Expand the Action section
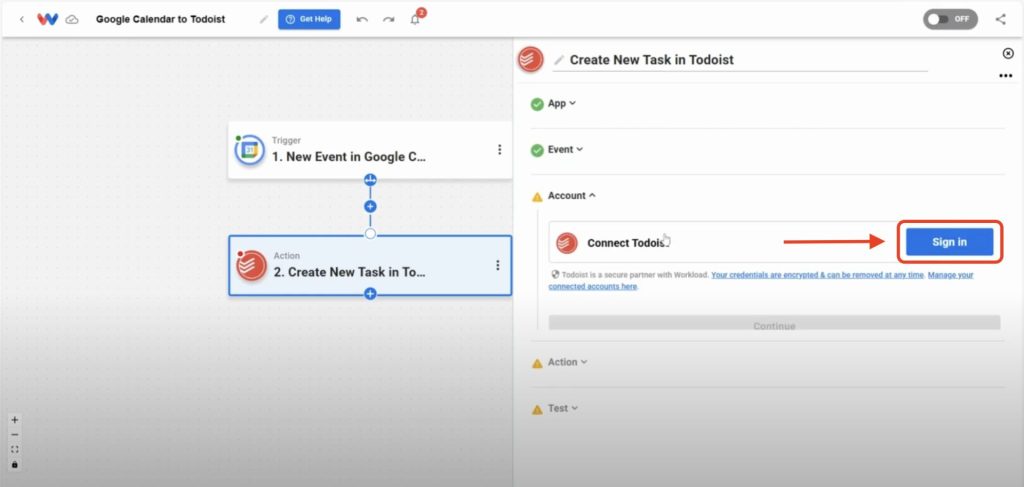 click(x=568, y=362)
